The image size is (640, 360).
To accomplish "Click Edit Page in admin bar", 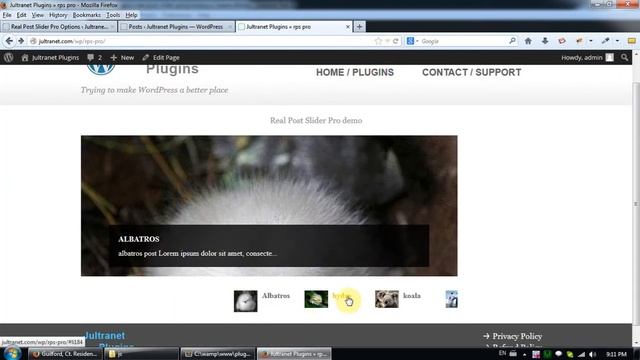I will pos(161,58).
